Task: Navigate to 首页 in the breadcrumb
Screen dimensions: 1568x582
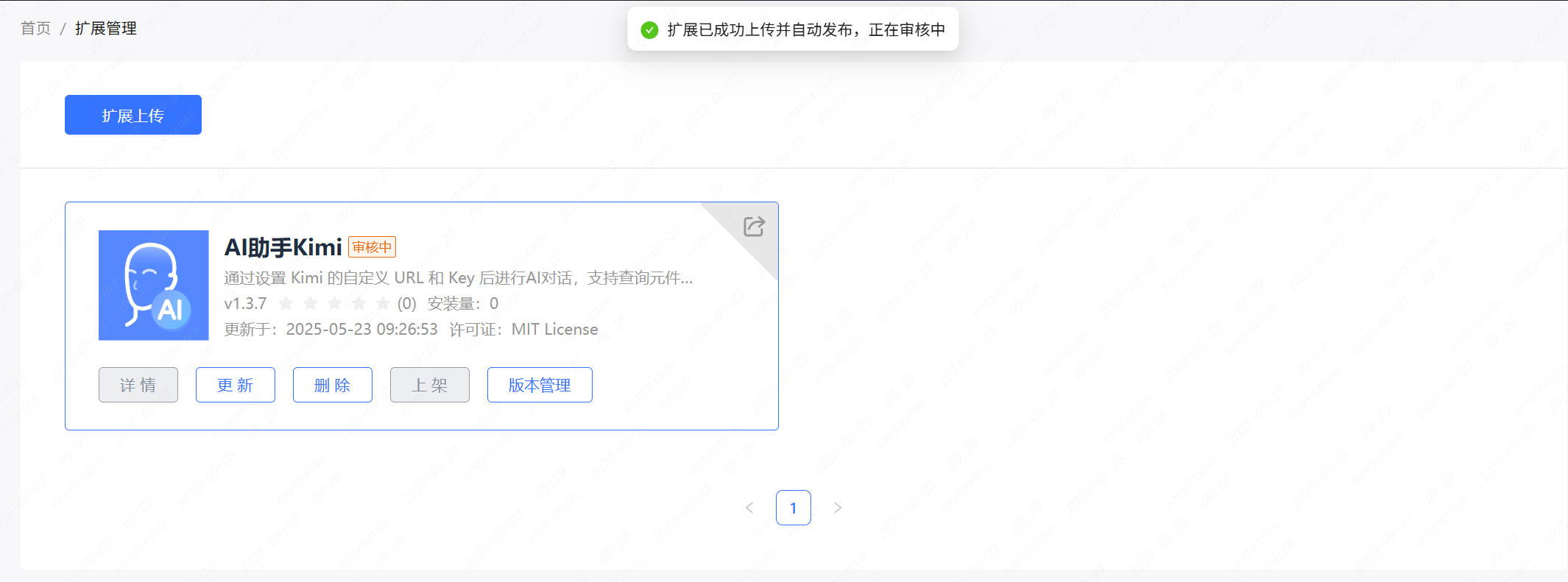Action: tap(36, 29)
